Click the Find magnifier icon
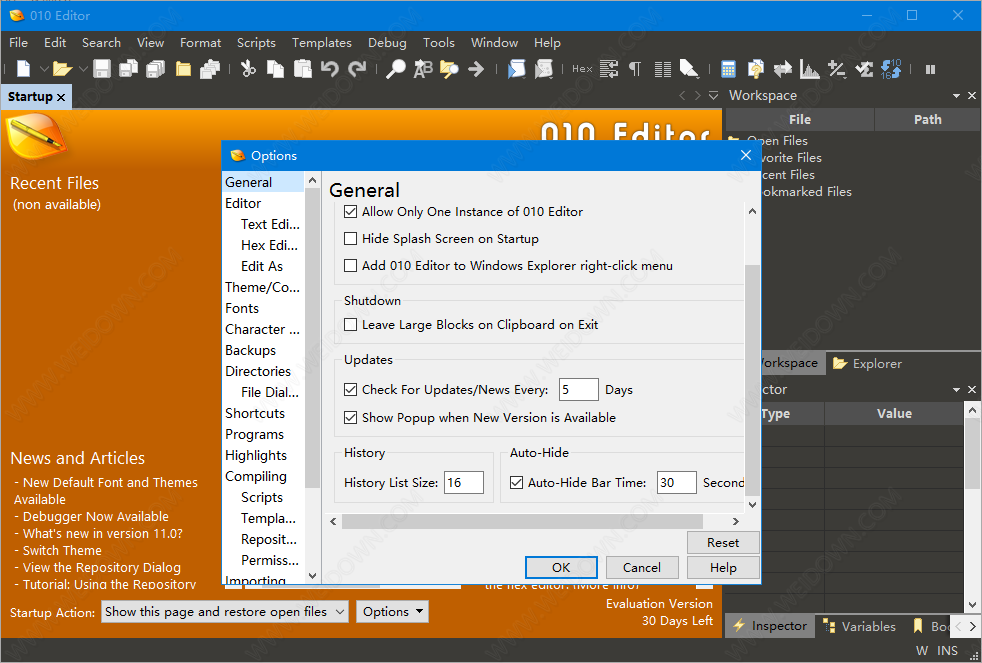The image size is (982, 663). [395, 69]
